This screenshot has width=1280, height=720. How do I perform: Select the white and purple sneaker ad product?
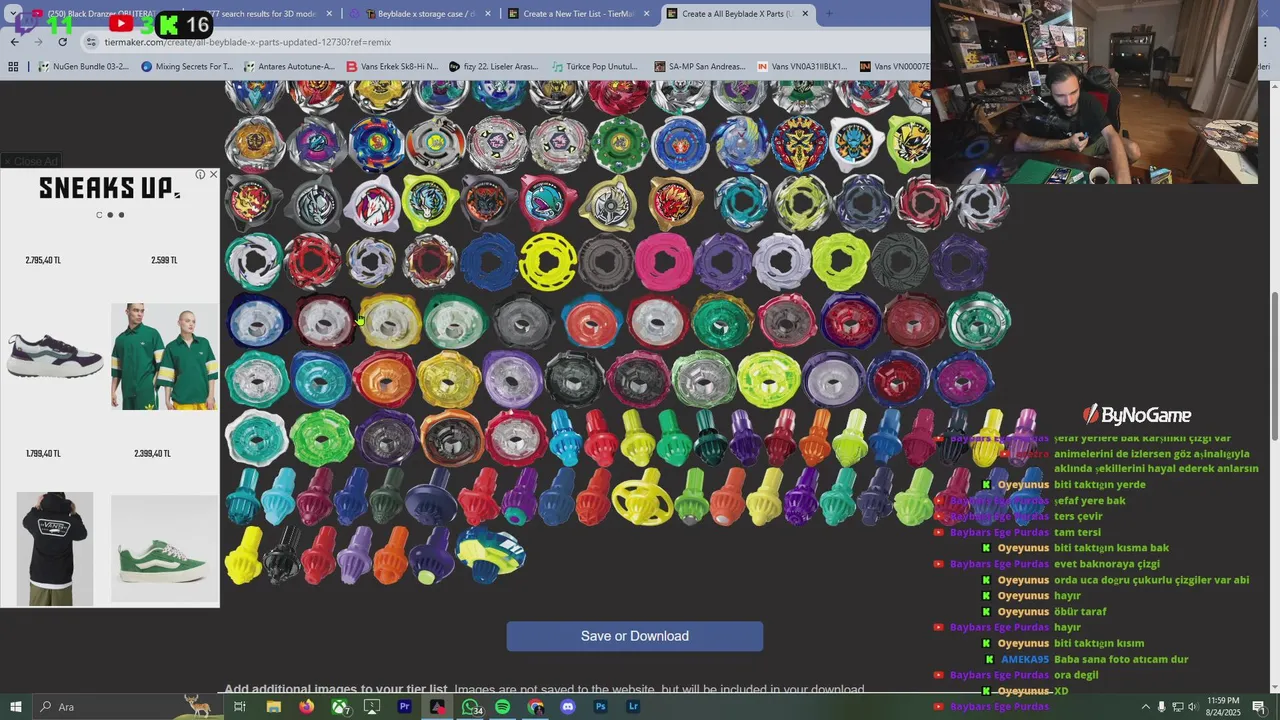click(x=55, y=357)
